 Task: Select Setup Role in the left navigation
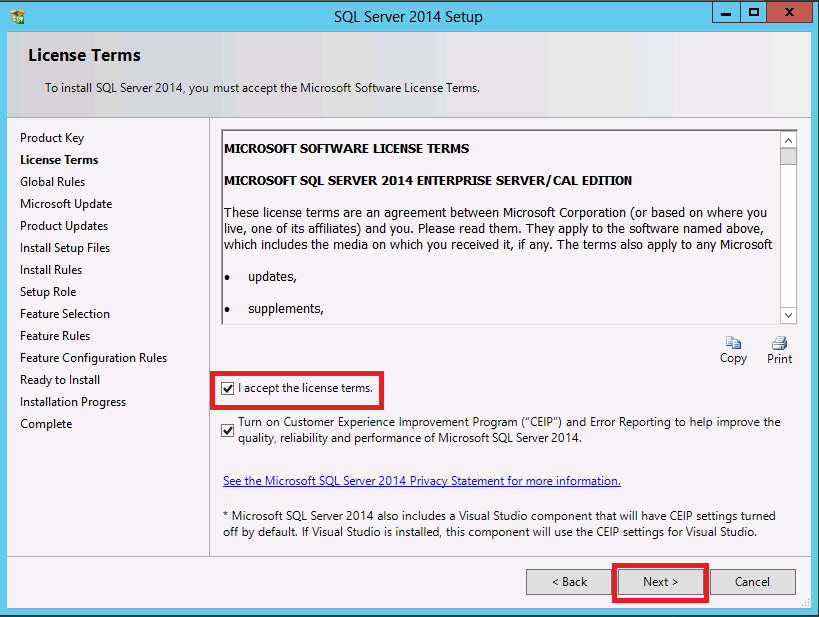(x=48, y=292)
